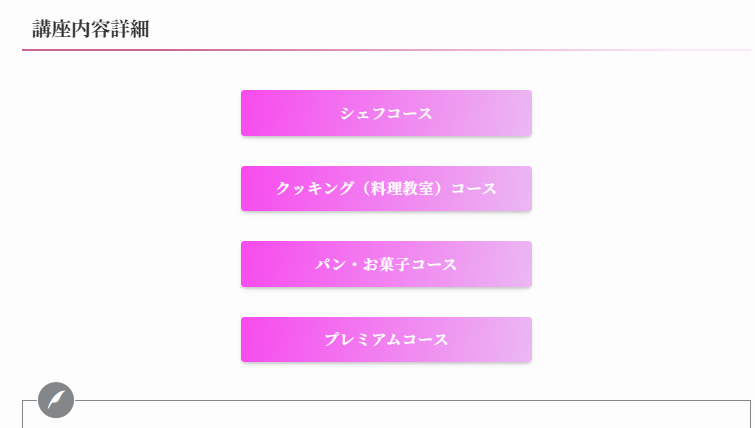The image size is (755, 428).
Task: Click inside the bordered box beside the feather icon
Action: click(x=386, y=415)
